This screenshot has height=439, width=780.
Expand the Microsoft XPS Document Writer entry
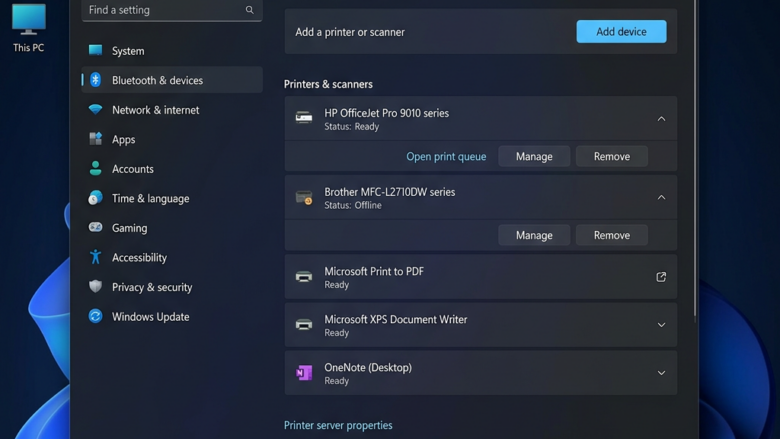661,325
